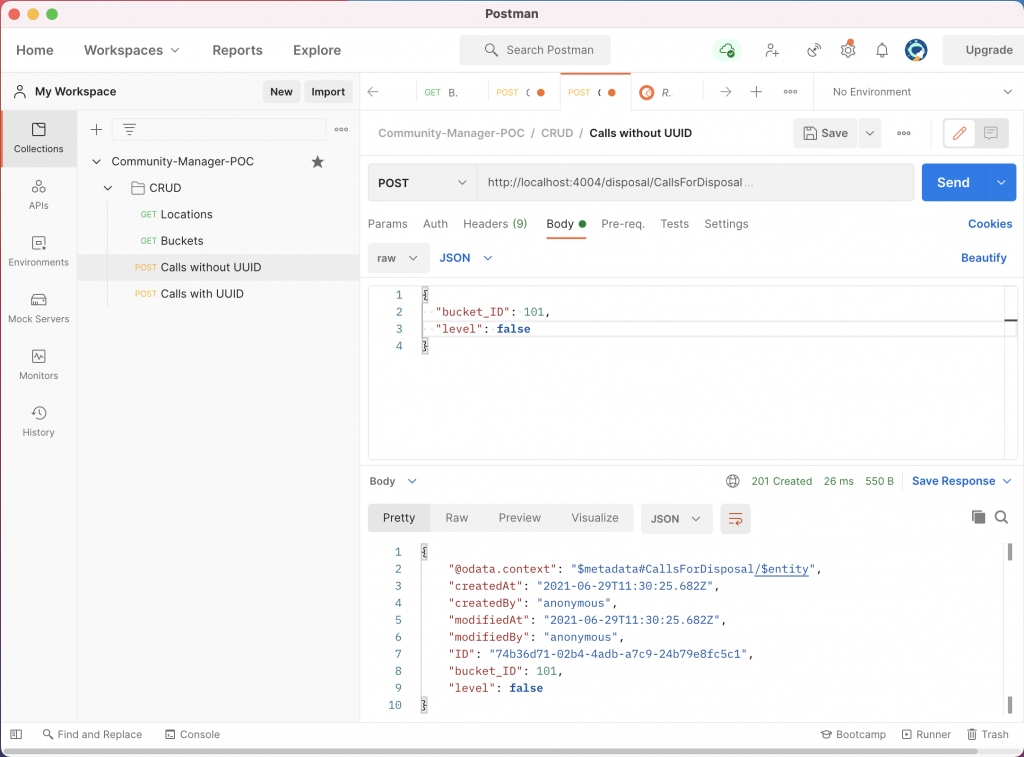Switch to the Tests tab
The width and height of the screenshot is (1024, 757).
674,224
